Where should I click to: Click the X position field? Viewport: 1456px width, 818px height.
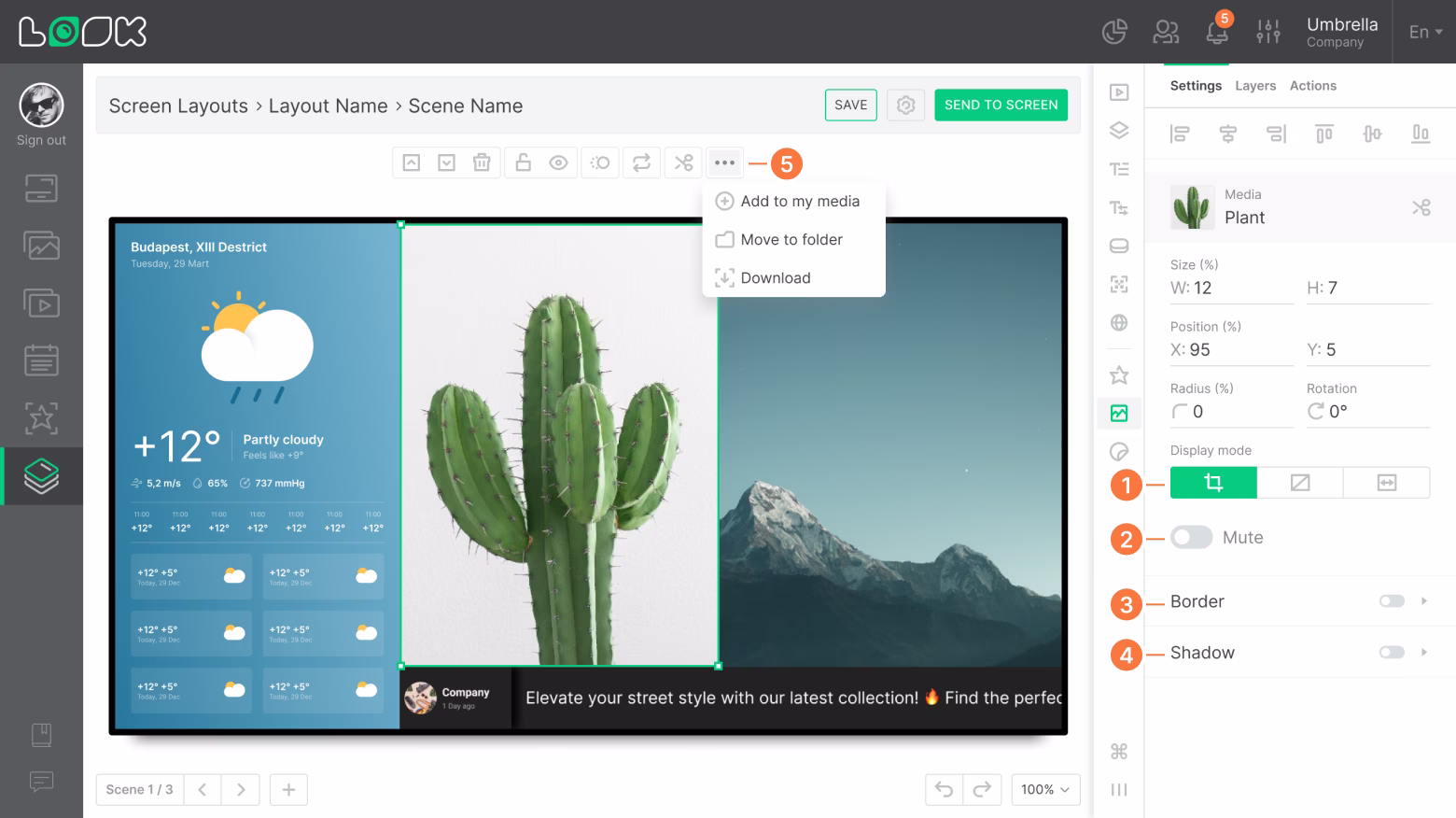pyautogui.click(x=1232, y=350)
